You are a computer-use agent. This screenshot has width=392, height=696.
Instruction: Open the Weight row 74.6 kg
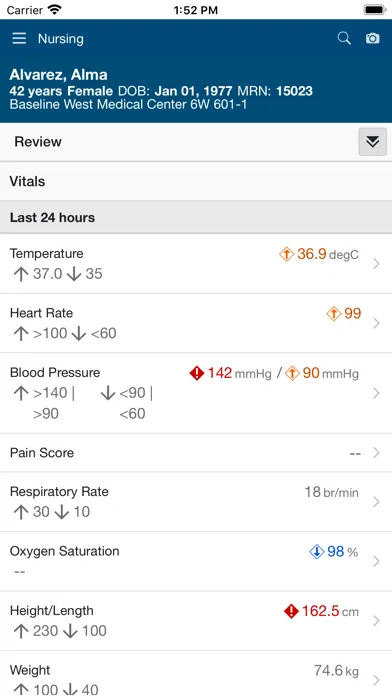click(196, 674)
